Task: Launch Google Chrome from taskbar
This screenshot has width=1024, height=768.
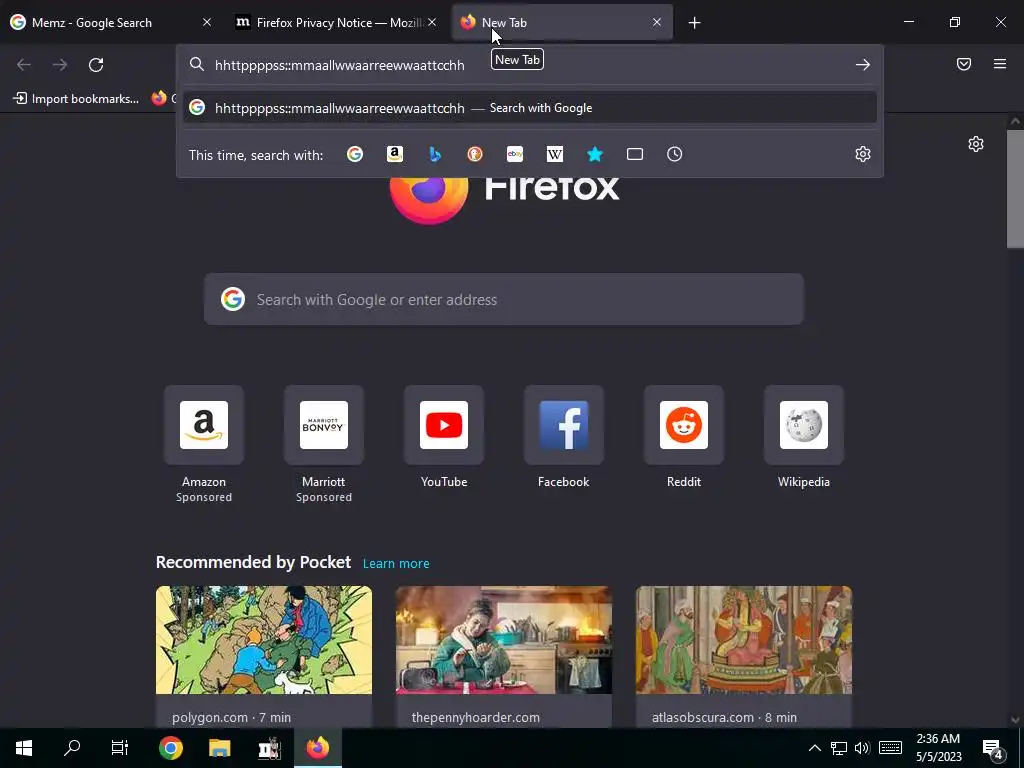Action: 170,748
